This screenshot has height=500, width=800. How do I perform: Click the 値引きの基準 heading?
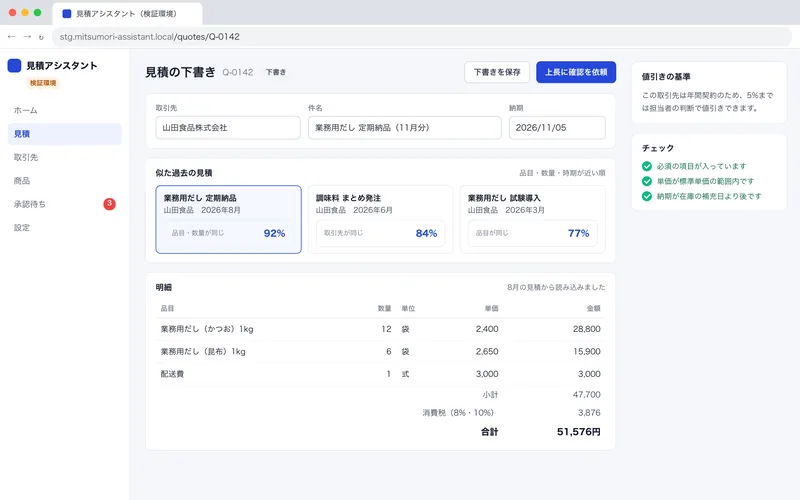(666, 77)
